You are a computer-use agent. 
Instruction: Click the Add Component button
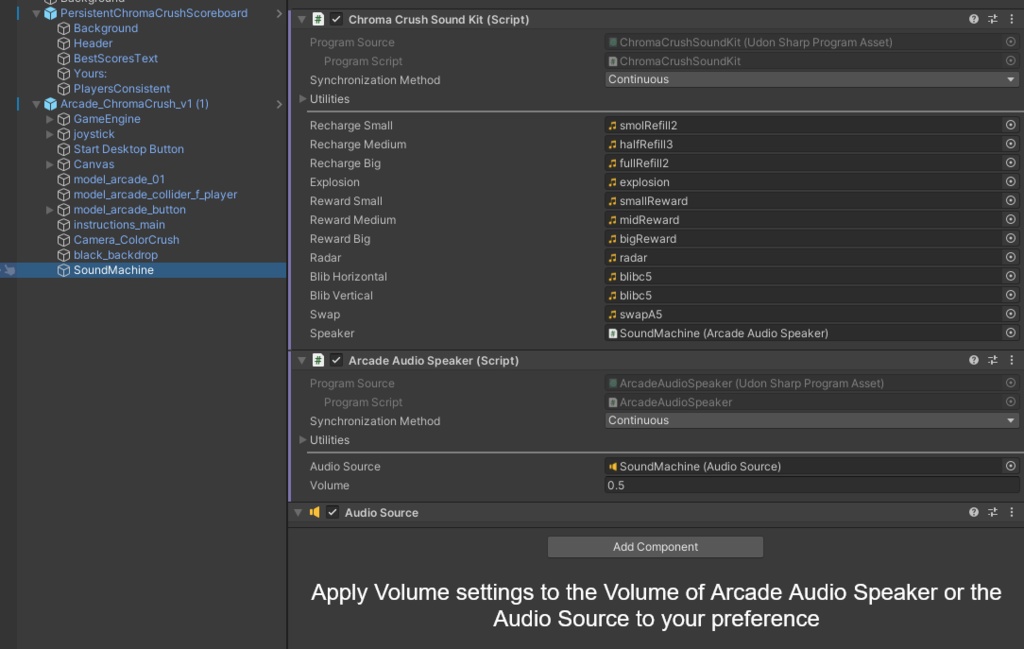(655, 547)
